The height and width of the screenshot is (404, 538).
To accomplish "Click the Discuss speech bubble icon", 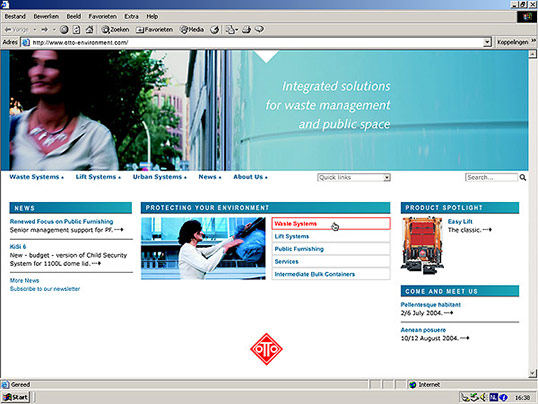I will [x=259, y=30].
